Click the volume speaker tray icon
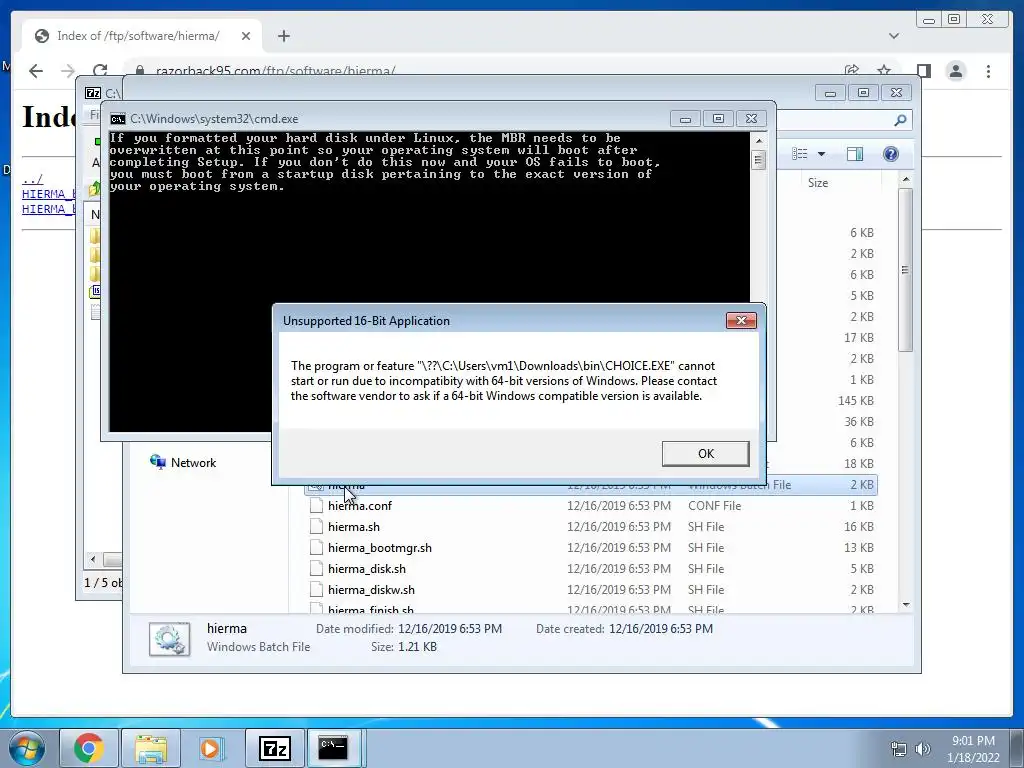Image resolution: width=1024 pixels, height=768 pixels. click(923, 749)
